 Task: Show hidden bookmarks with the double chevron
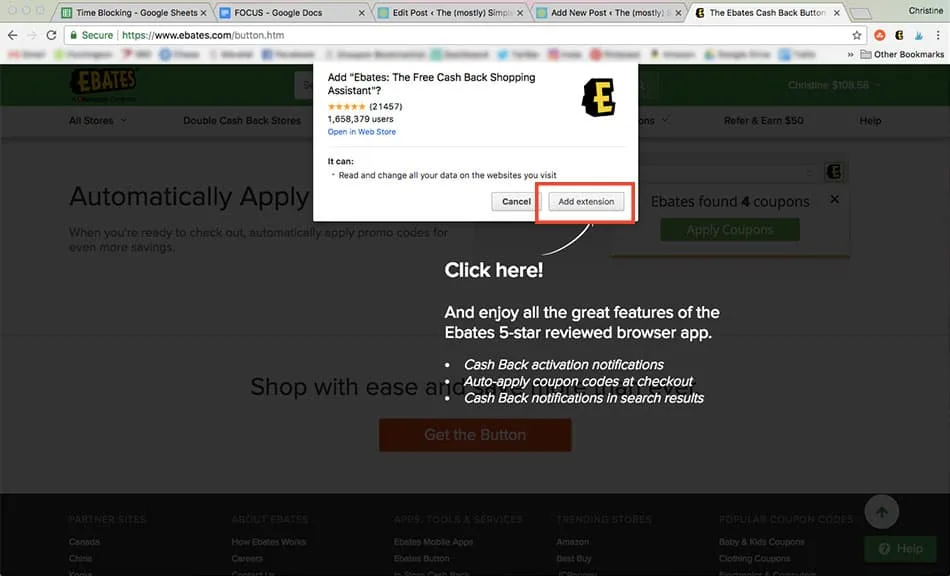pos(850,55)
